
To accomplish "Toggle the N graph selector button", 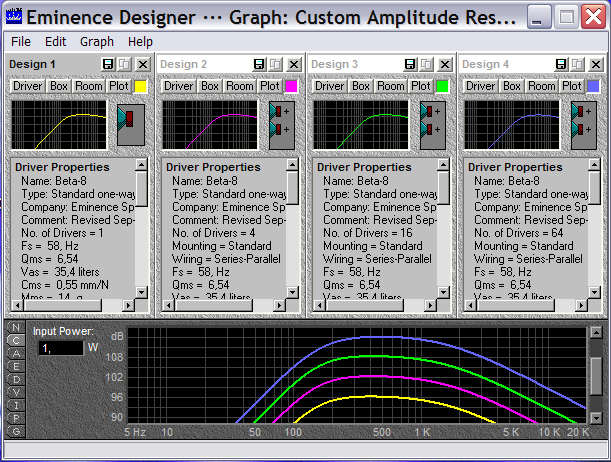I will 16,327.
